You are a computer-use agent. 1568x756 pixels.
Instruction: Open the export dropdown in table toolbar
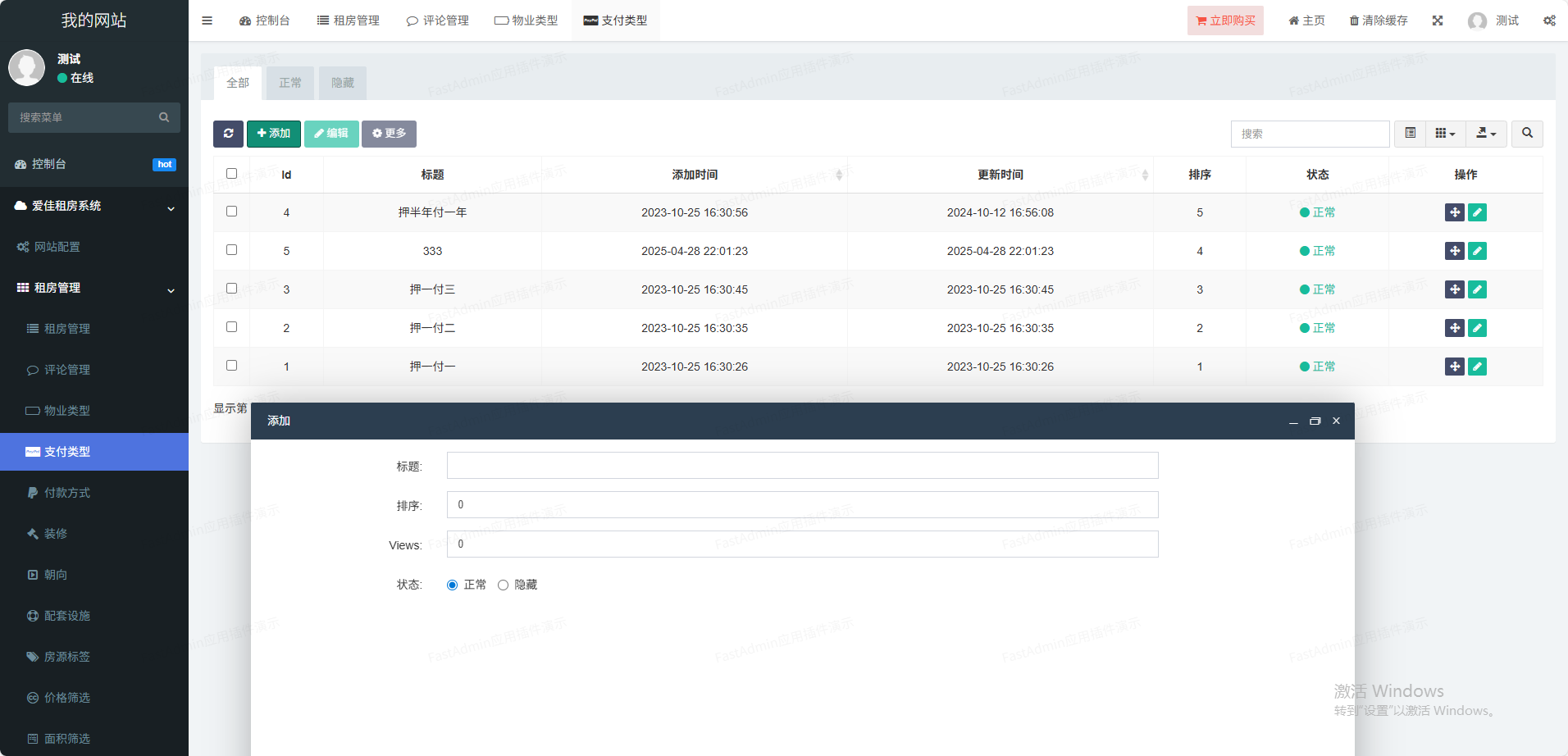pyautogui.click(x=1486, y=134)
